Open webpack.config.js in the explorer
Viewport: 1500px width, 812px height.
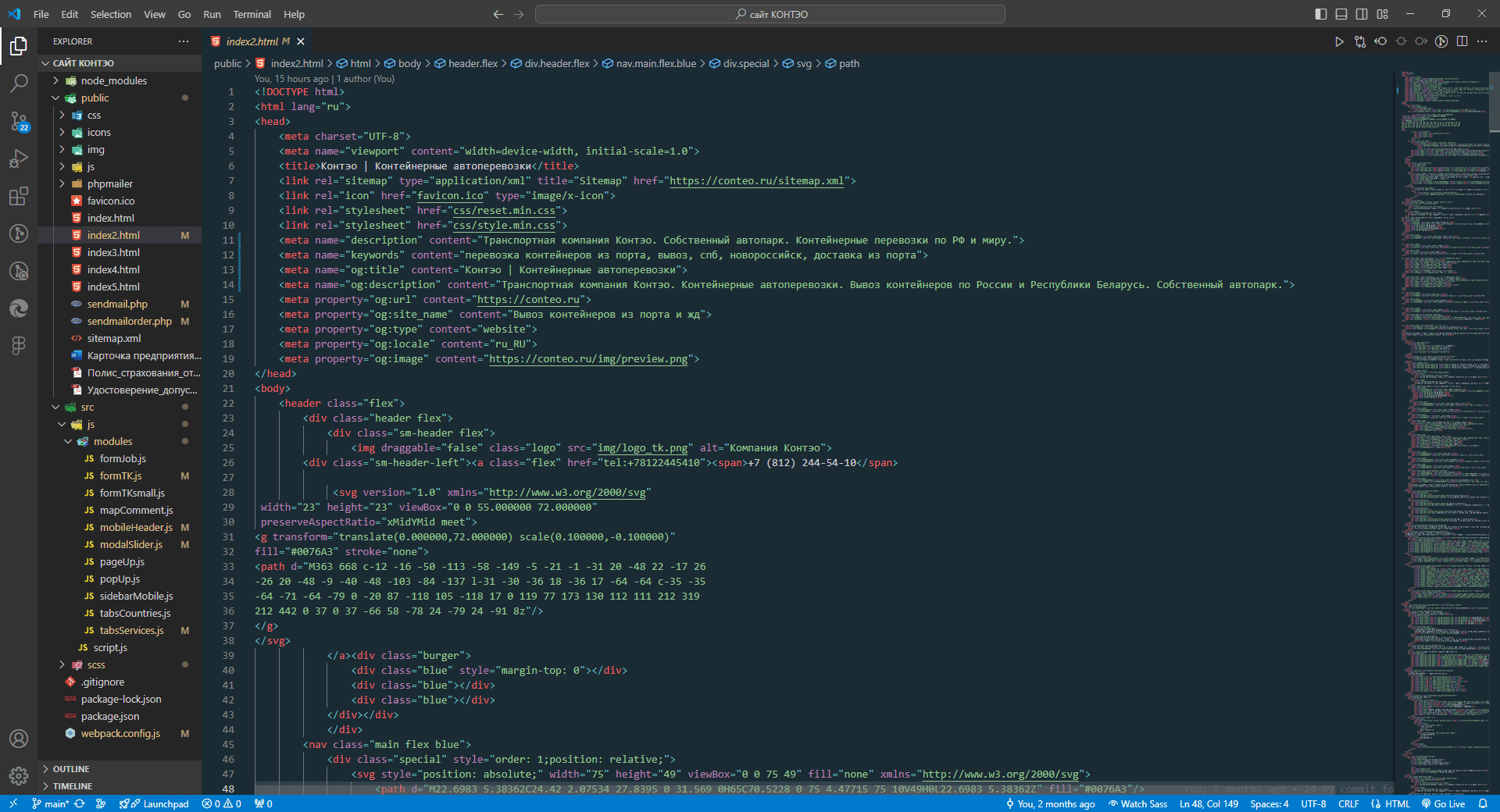120,733
